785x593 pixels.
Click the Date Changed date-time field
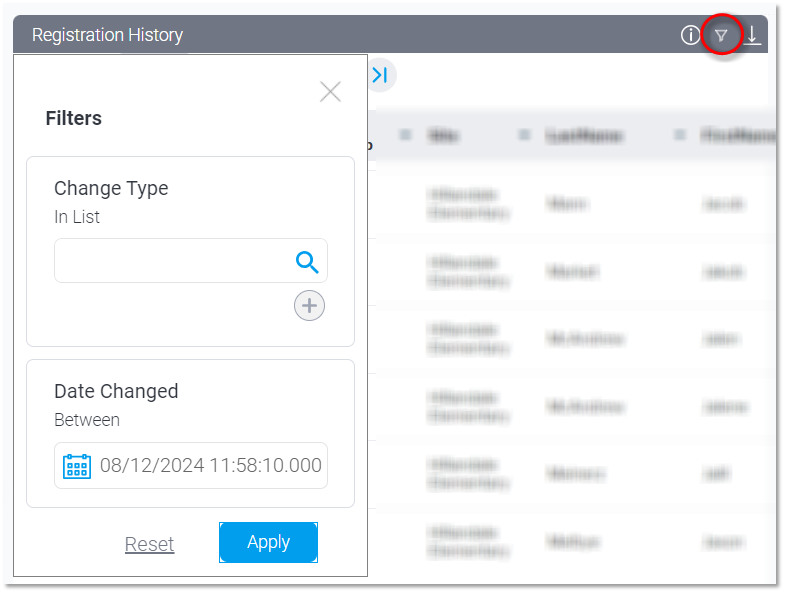[x=210, y=466]
